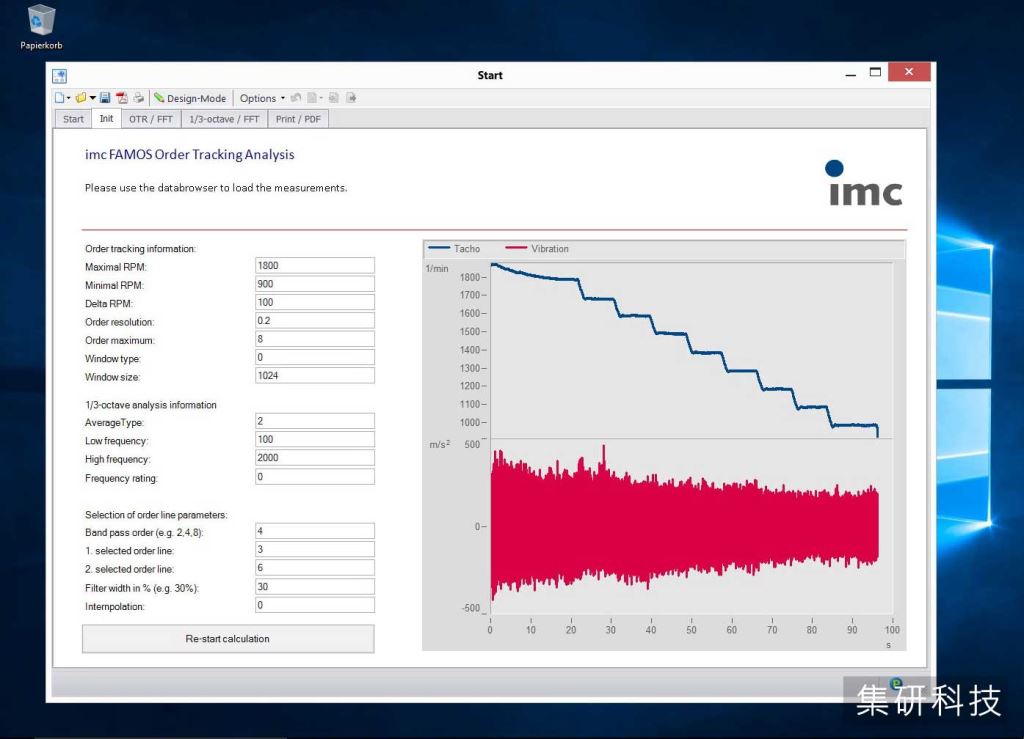
Task: Click the Delta RPM input field
Action: click(x=314, y=302)
